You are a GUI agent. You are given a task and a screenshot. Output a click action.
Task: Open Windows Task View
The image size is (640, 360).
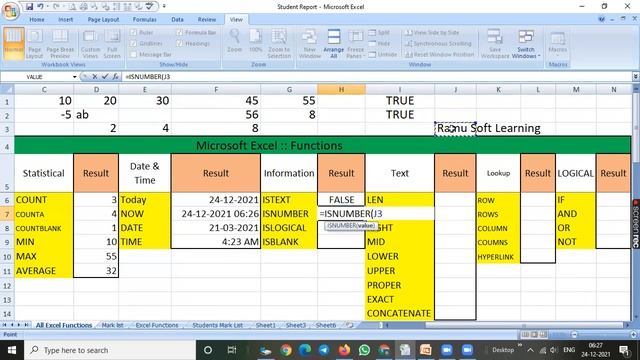[x=232, y=350]
